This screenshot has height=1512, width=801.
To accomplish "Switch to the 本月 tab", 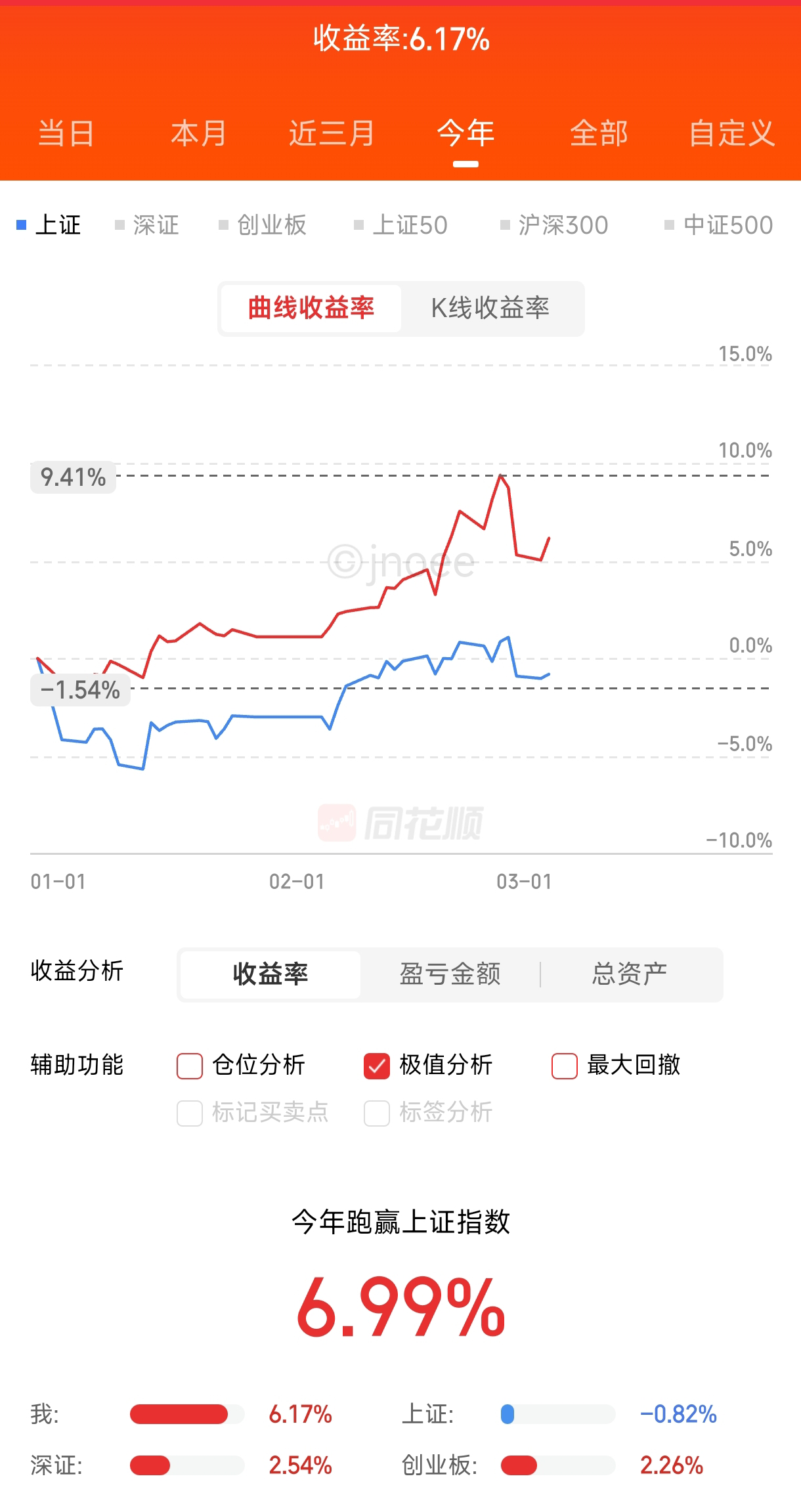I will coord(198,133).
